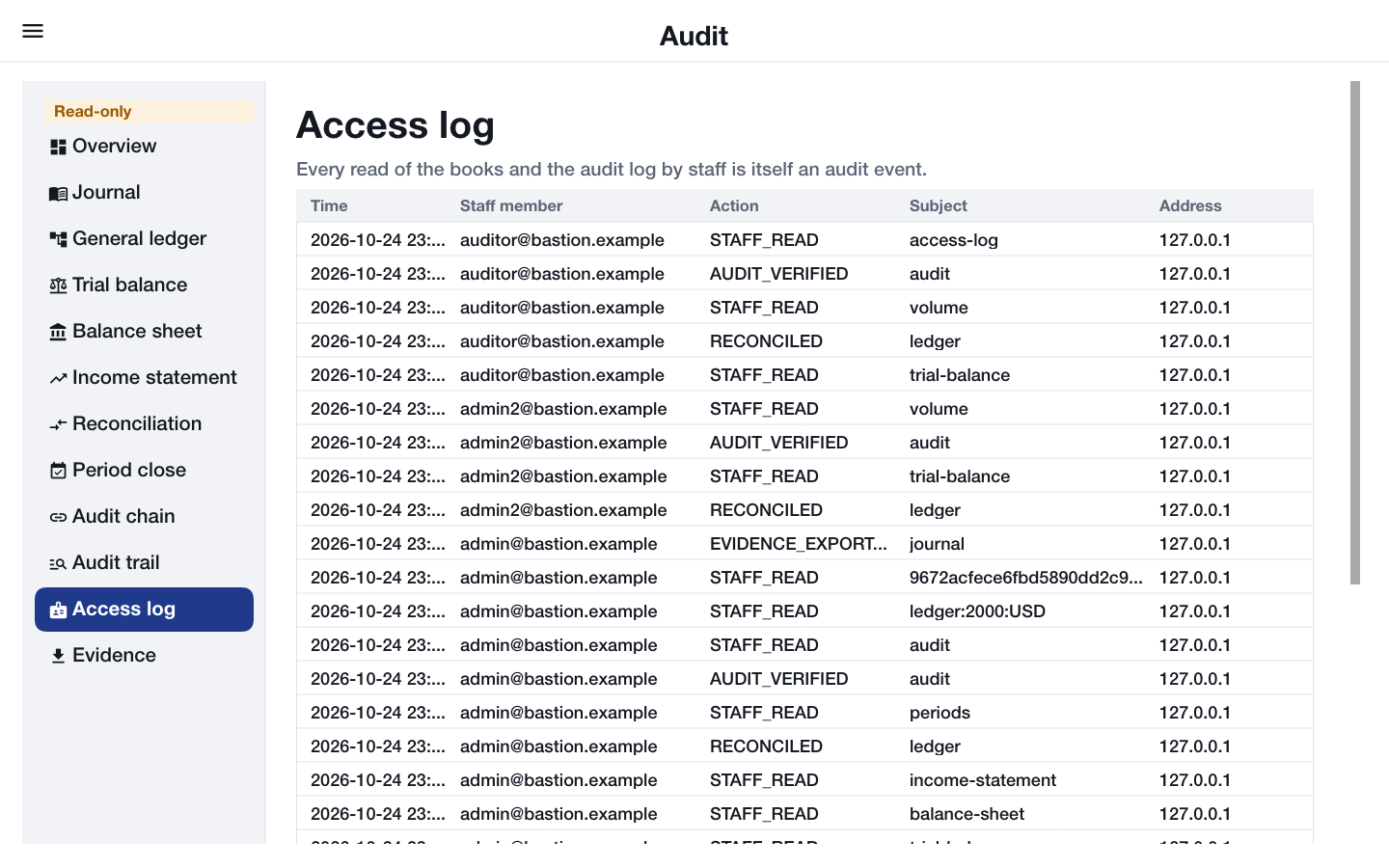Image resolution: width=1389 pixels, height=868 pixels.
Task: Click admin@bastion's AUDIT_VERIFIED action cell
Action: 779,679
